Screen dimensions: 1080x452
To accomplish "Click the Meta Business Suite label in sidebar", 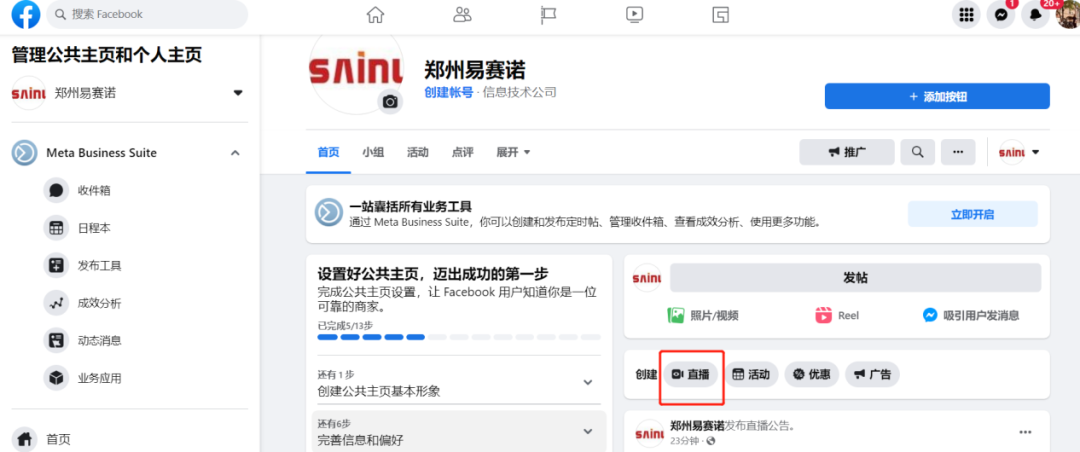I will click(101, 153).
